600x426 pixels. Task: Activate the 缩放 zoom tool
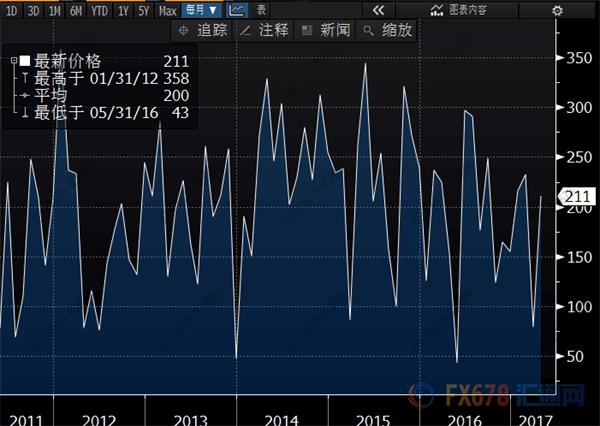388,31
